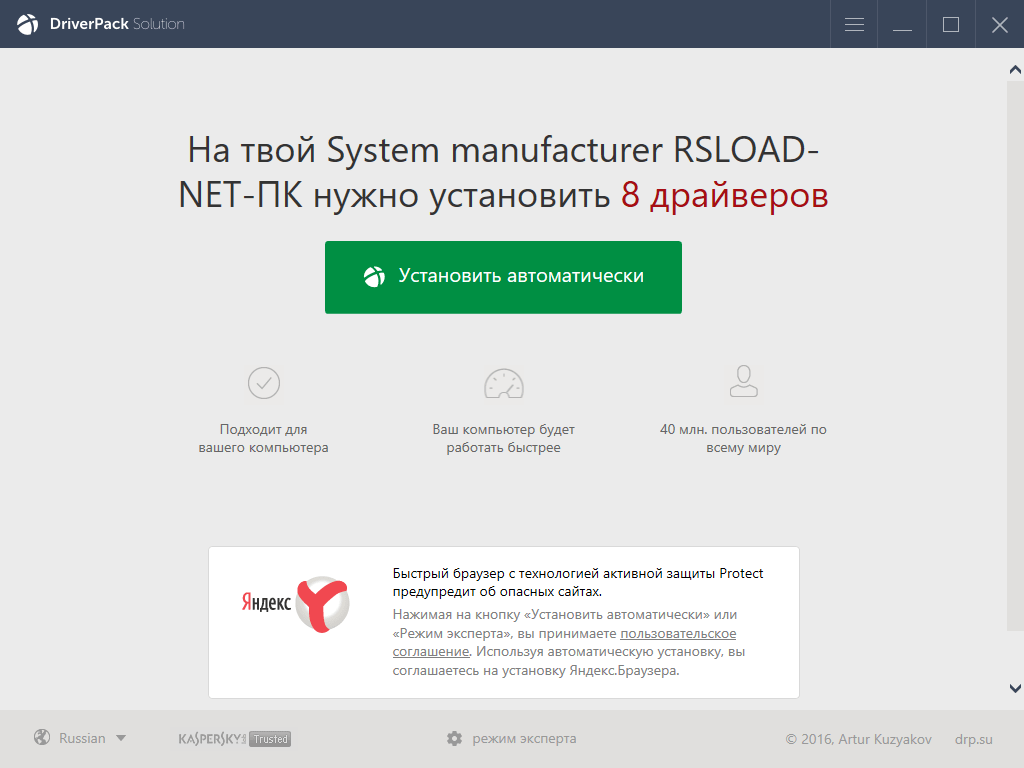
Task: Click the speedometer performance icon
Action: point(504,384)
